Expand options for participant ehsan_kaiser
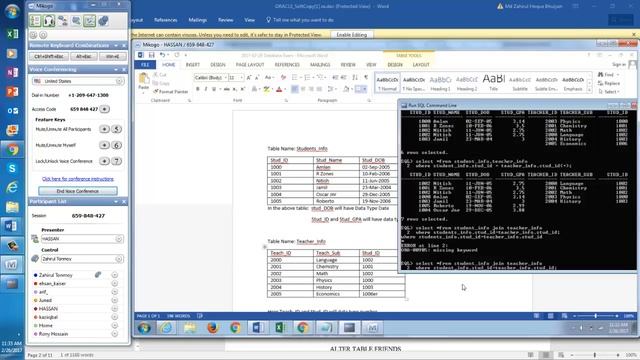 tap(115, 283)
